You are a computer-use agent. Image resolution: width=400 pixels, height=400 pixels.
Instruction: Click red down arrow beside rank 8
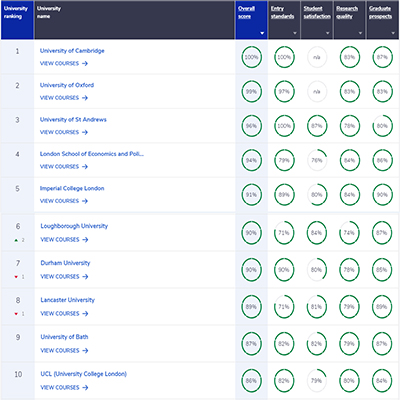[16, 314]
